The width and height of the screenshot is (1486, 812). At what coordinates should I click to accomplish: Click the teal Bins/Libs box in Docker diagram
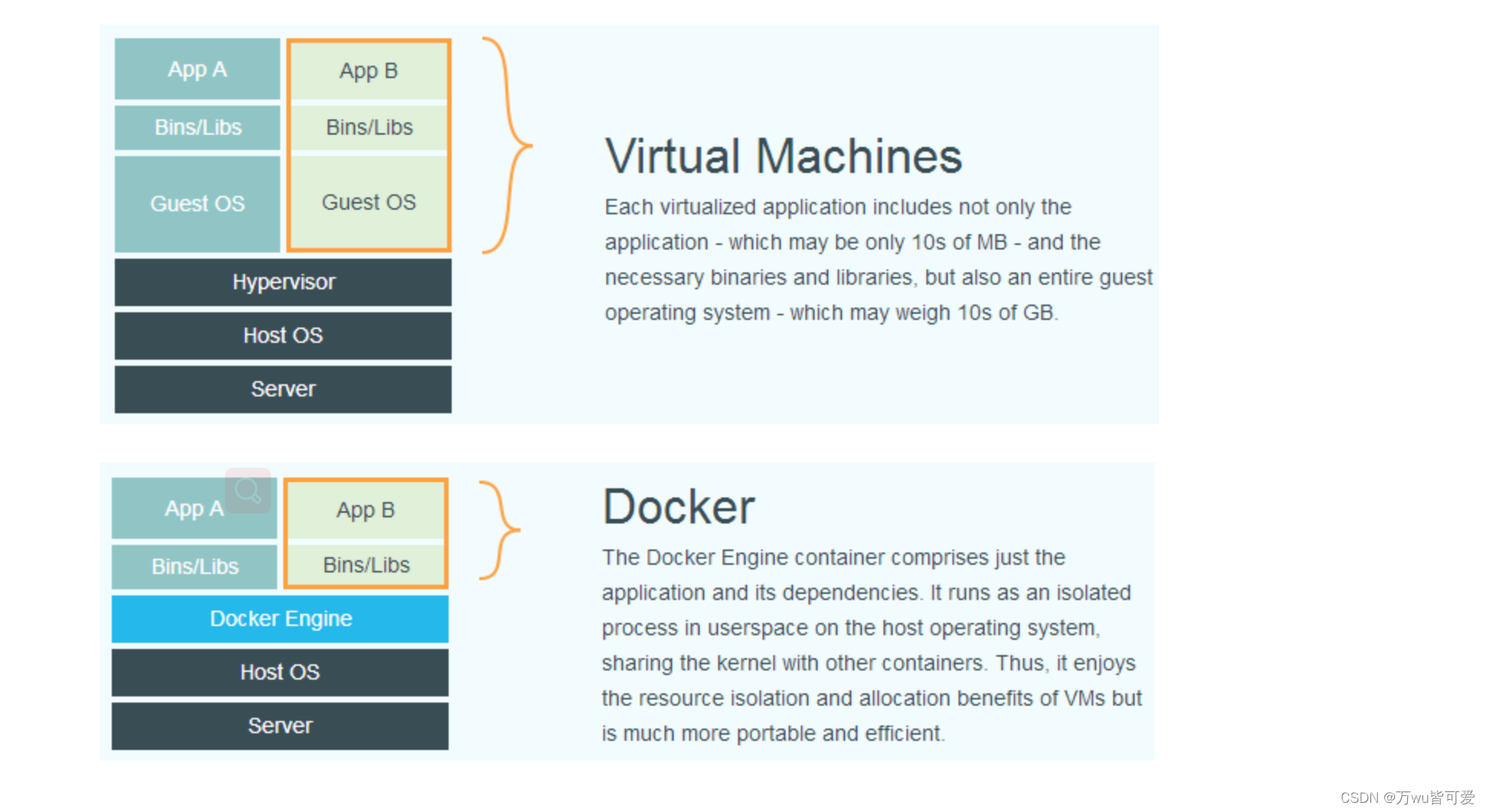click(194, 567)
